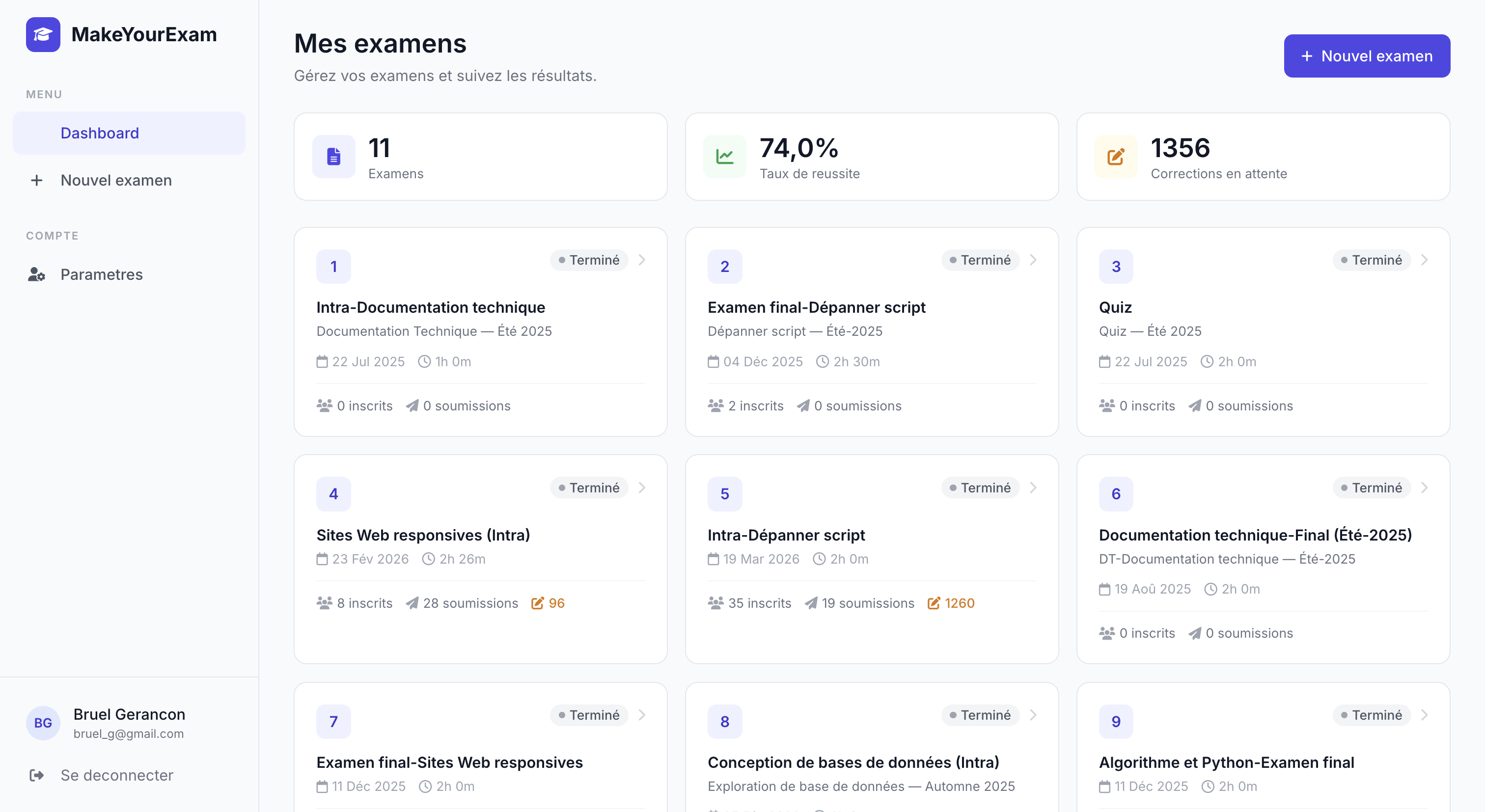Click the clock icon next to 1h 0m
Image resolution: width=1485 pixels, height=812 pixels.
coord(424,361)
